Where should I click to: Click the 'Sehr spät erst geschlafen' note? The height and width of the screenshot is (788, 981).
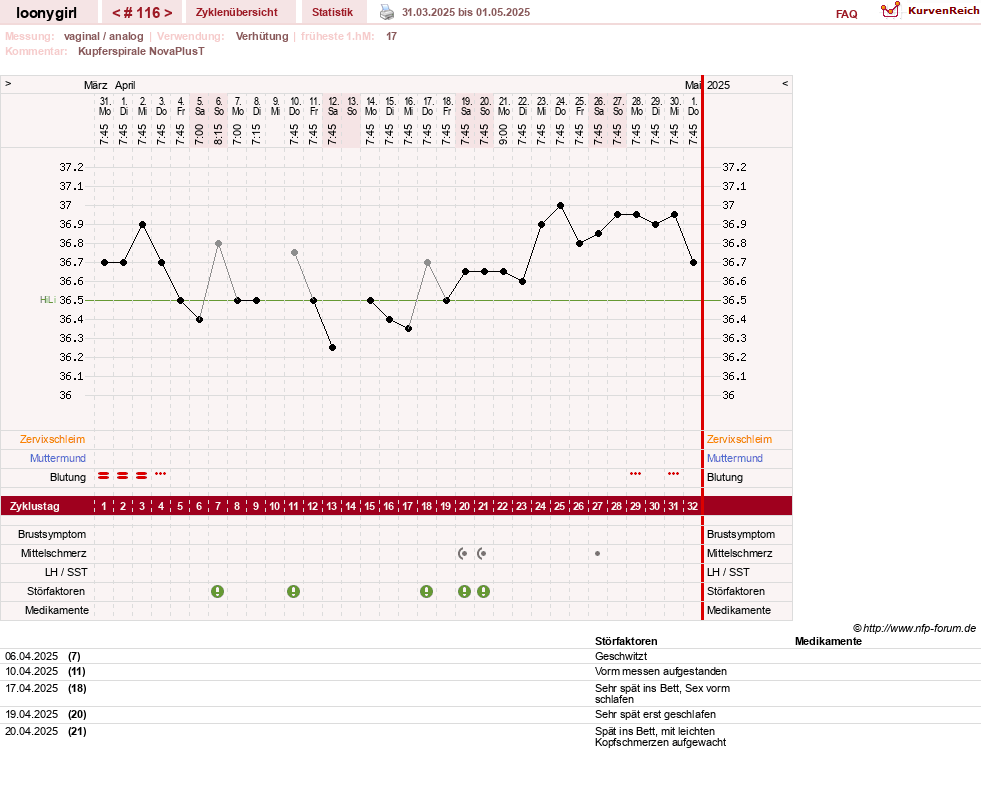tap(655, 715)
